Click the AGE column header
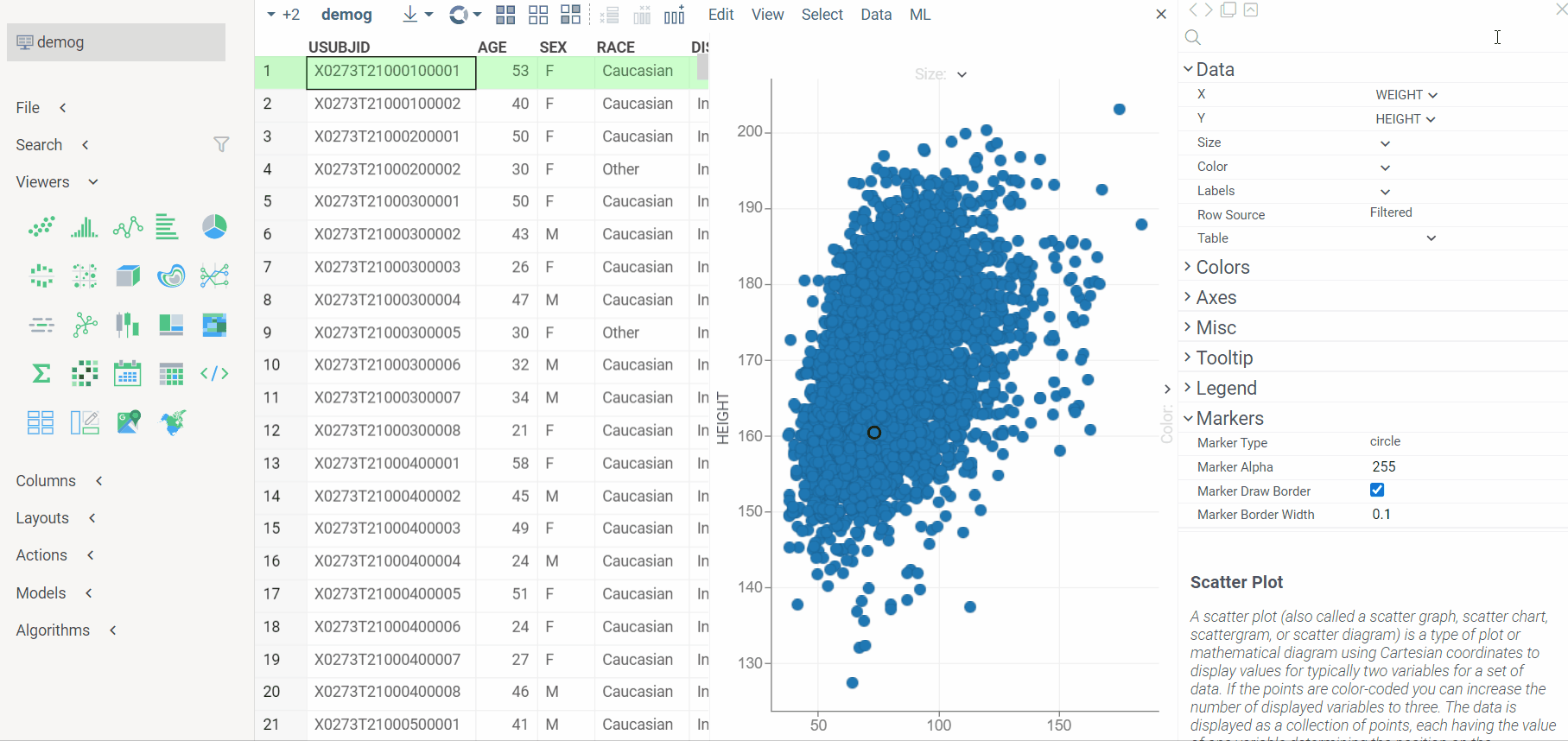 [x=492, y=47]
